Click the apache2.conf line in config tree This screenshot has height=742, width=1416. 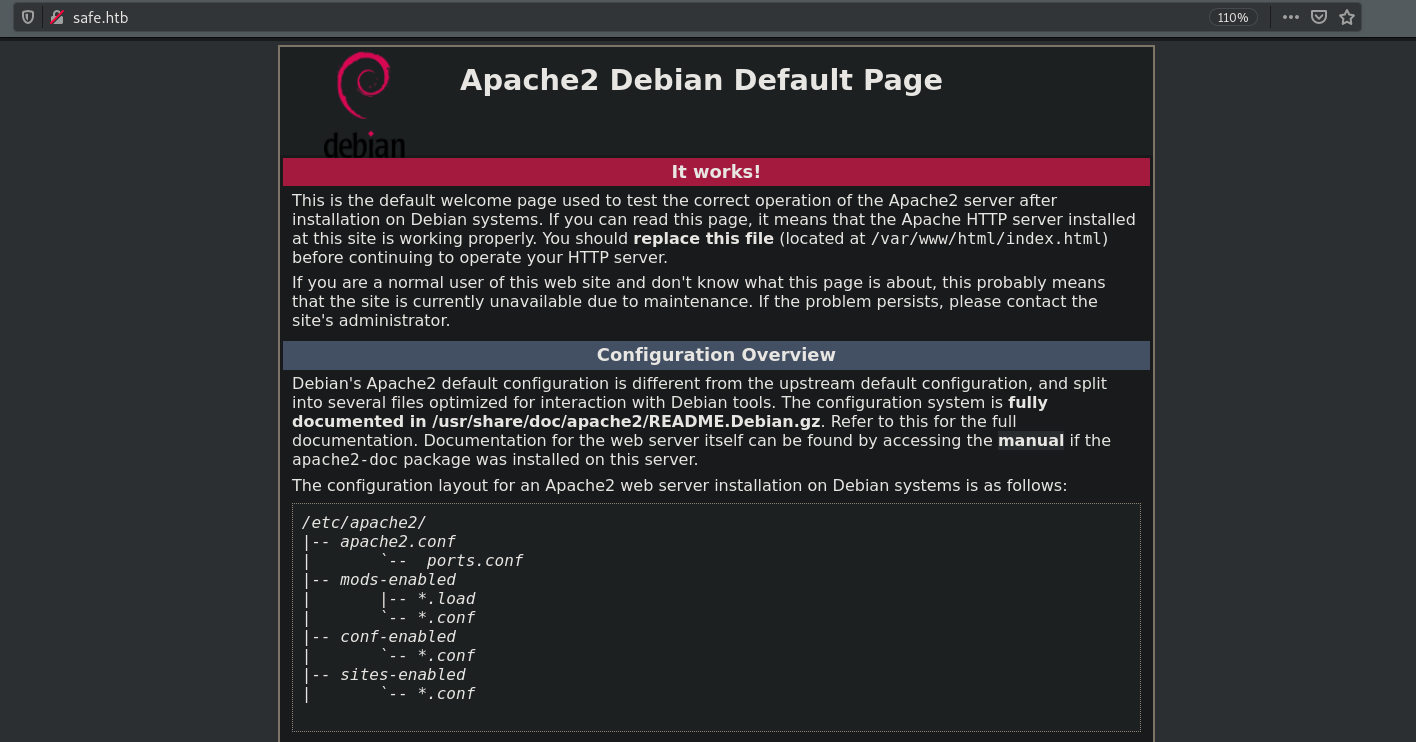pyautogui.click(x=397, y=542)
